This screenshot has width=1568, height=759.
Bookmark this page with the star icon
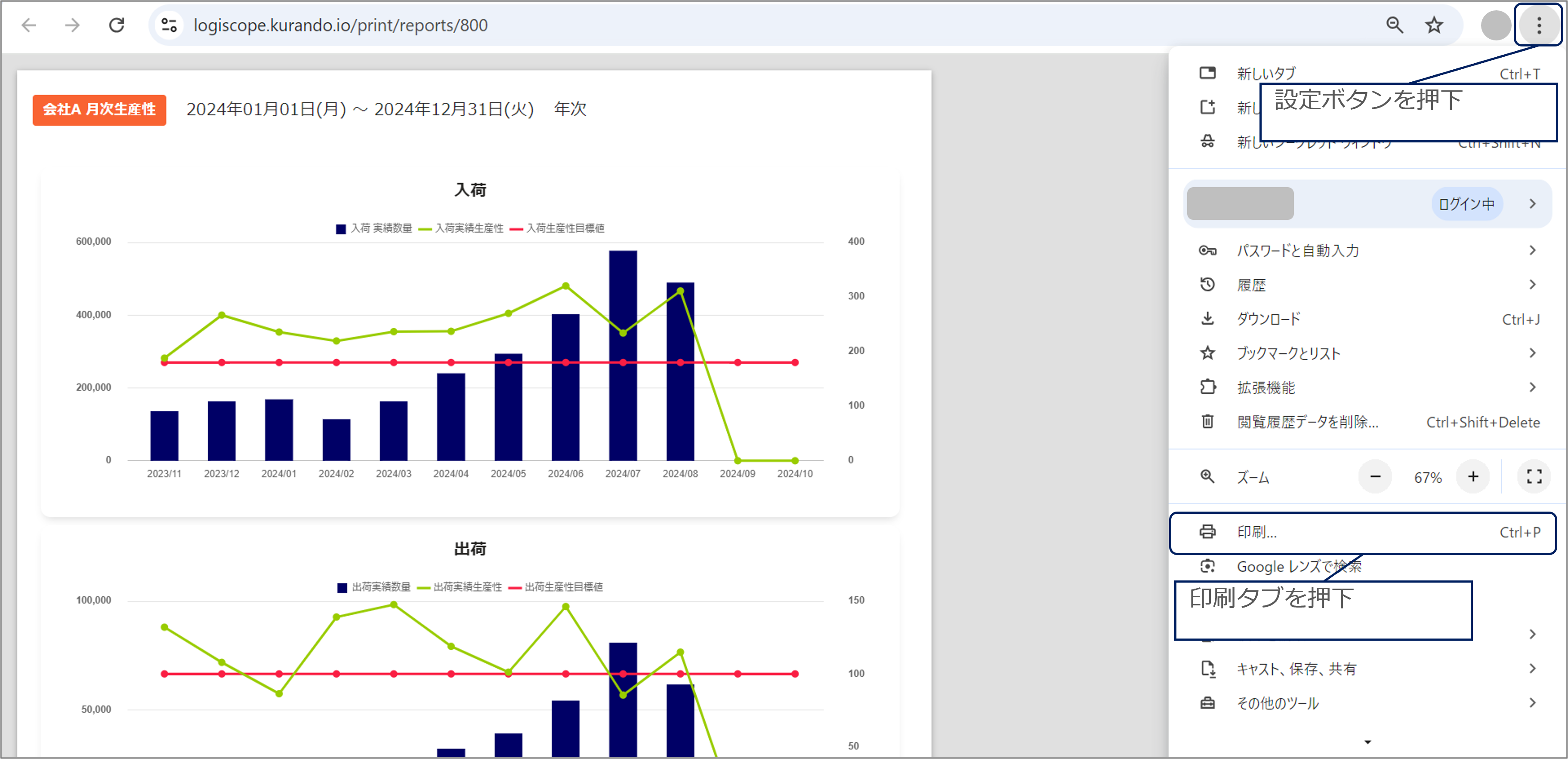pyautogui.click(x=1434, y=25)
